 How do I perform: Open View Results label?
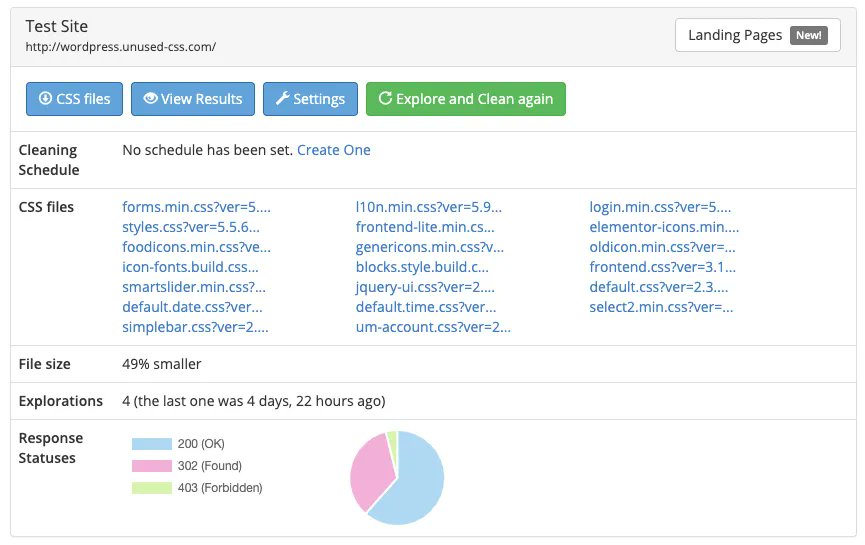point(201,99)
